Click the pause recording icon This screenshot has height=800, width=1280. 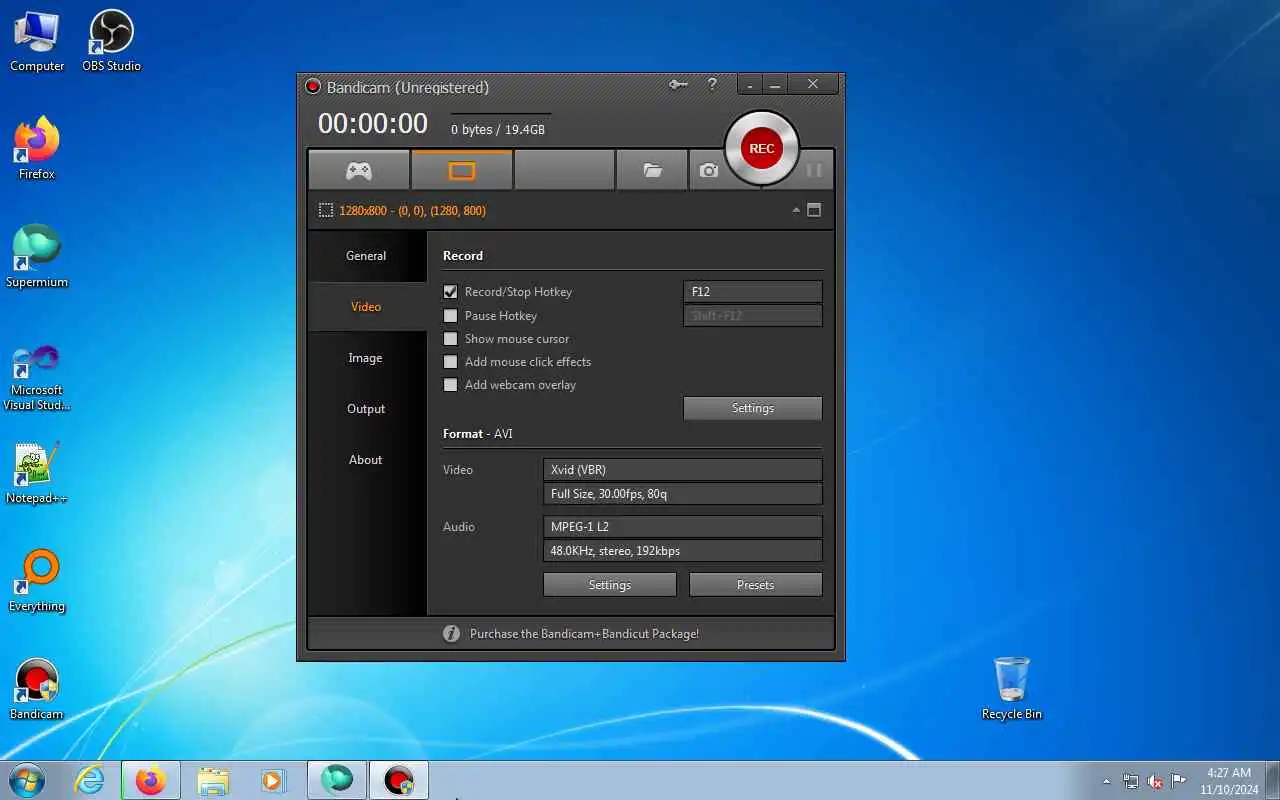tap(814, 170)
